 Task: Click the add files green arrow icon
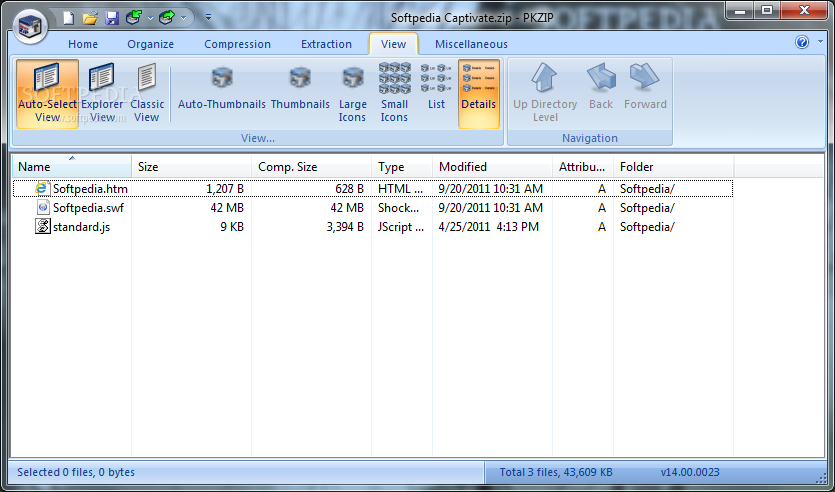(133, 18)
